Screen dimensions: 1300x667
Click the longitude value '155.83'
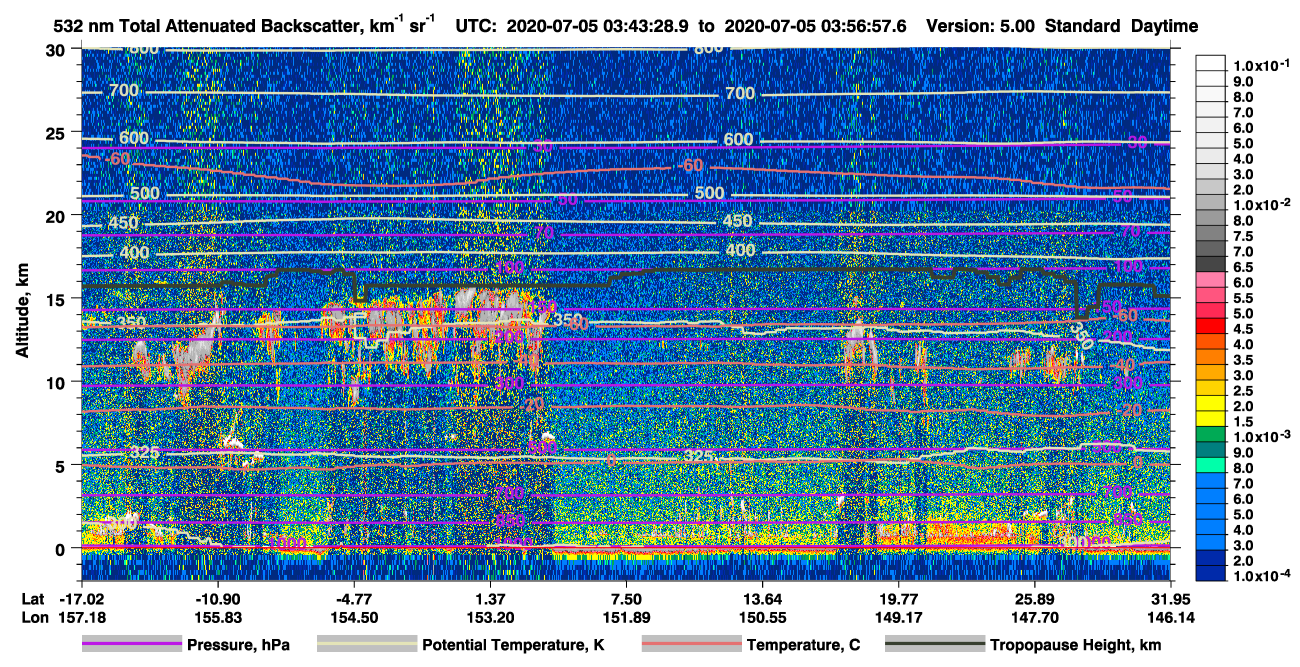(217, 618)
